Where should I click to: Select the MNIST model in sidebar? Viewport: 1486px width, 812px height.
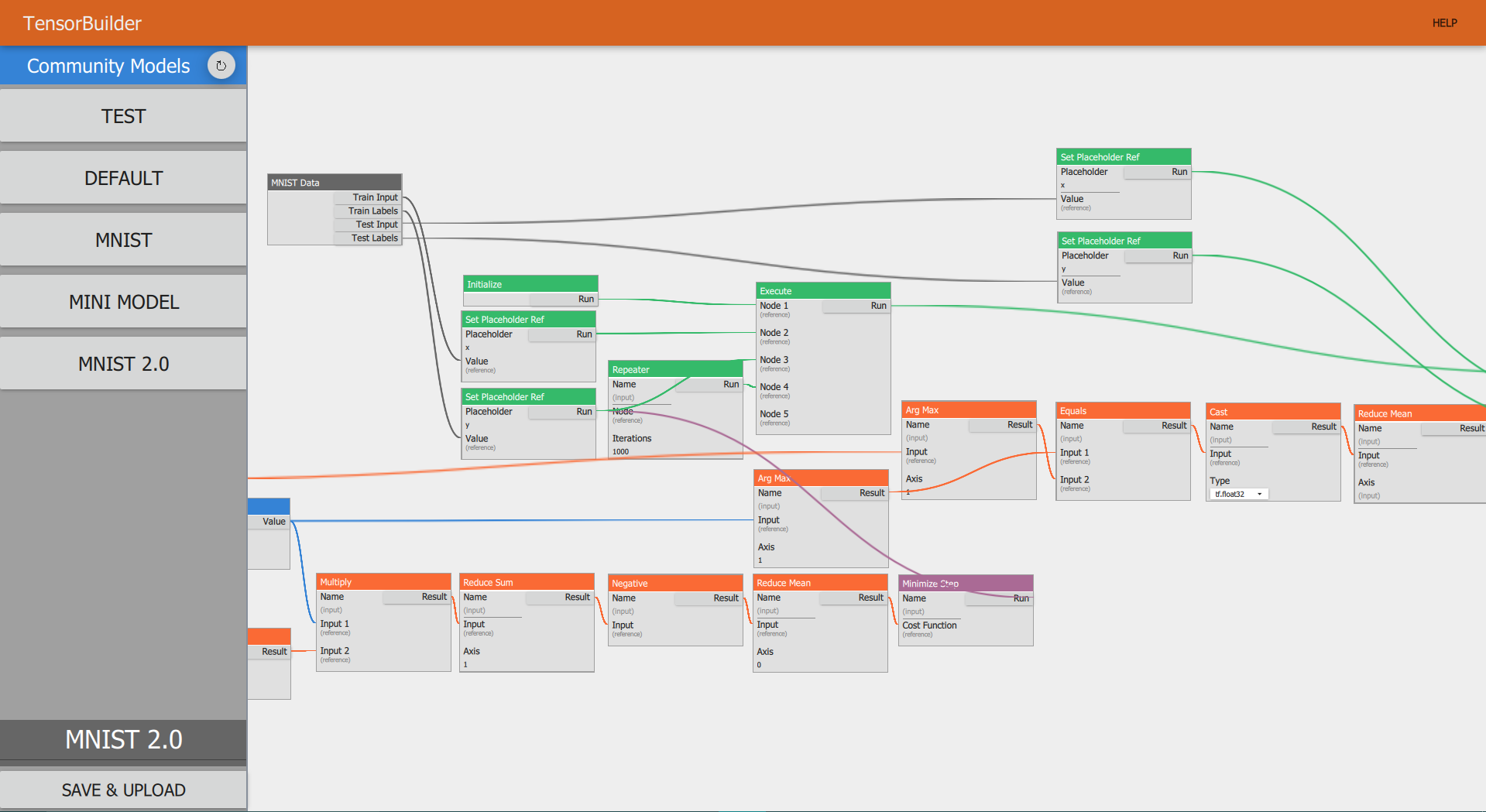coord(124,240)
